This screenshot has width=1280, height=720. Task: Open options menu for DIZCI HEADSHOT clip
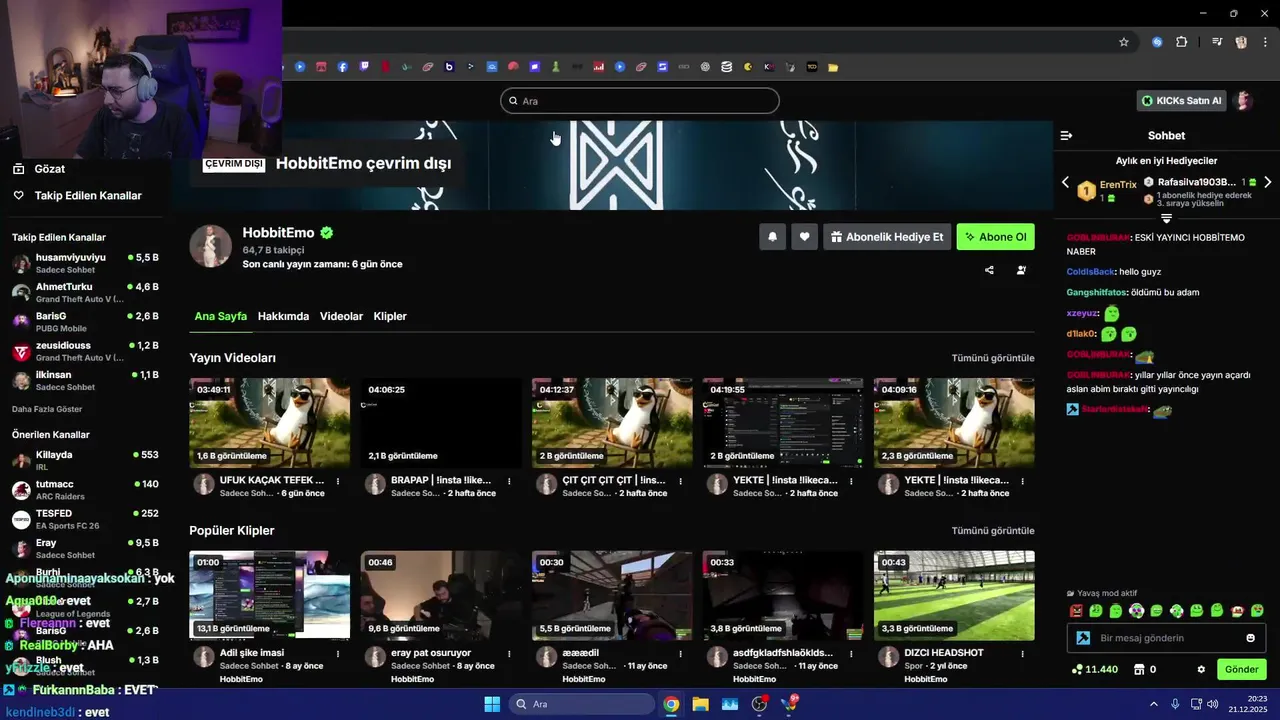pyautogui.click(x=1022, y=653)
